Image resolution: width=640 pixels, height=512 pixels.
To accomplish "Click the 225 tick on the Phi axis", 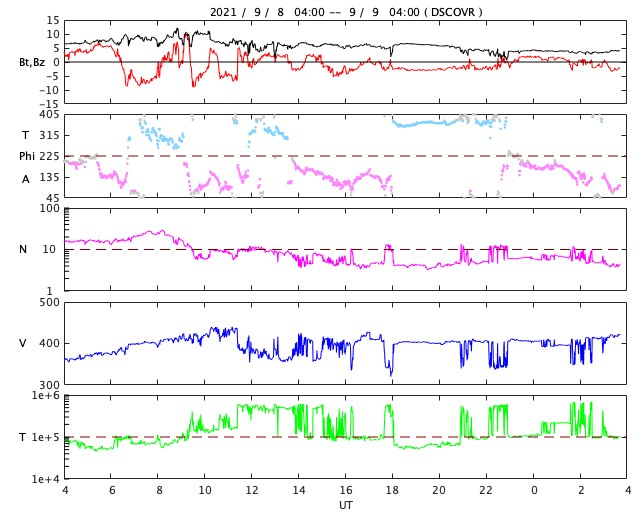I will (x=49, y=156).
